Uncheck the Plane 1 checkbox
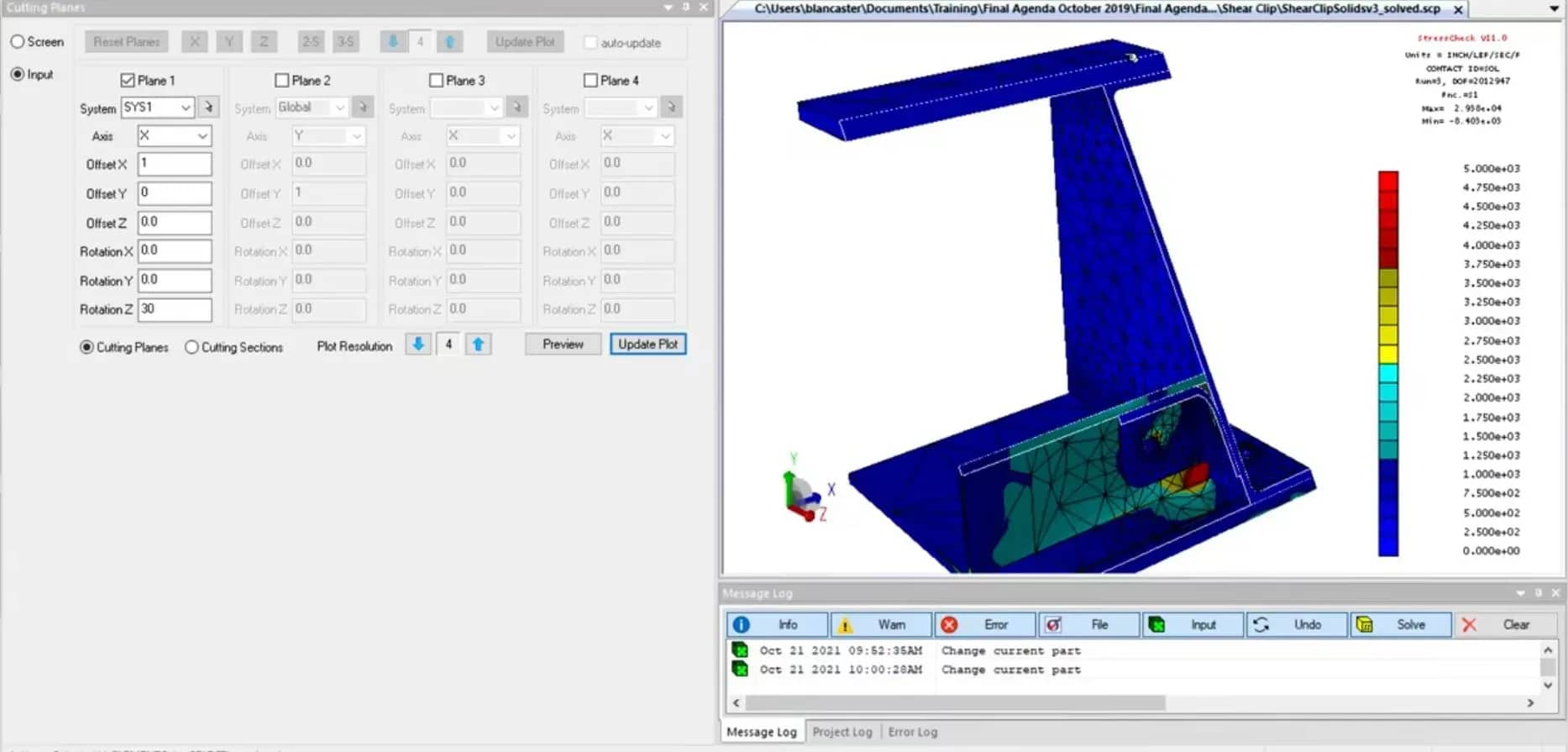Image resolution: width=1568 pixels, height=752 pixels. [128, 81]
